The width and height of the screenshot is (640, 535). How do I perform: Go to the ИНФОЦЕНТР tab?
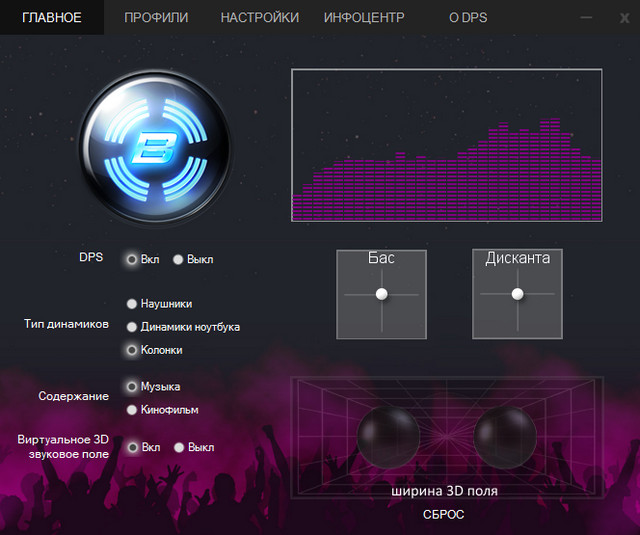(x=364, y=18)
